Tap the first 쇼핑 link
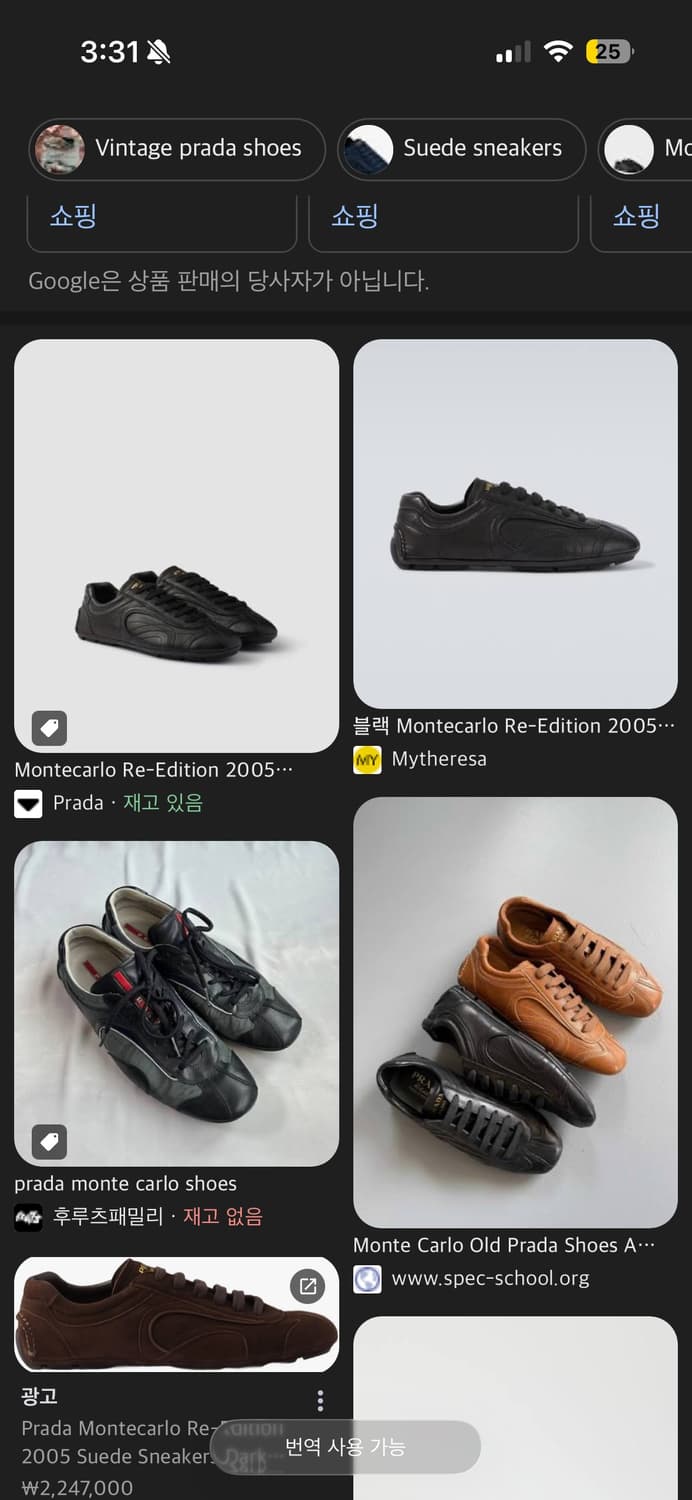The image size is (692, 1500). coord(73,215)
